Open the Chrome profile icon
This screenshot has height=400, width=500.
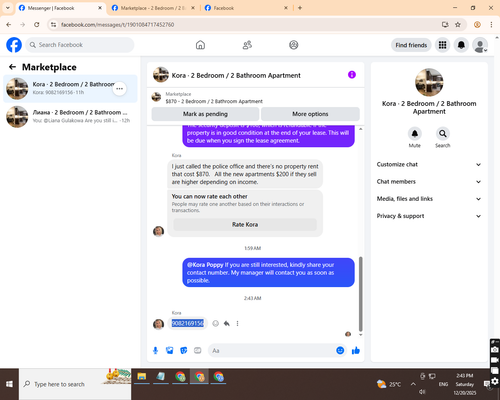click(x=477, y=24)
